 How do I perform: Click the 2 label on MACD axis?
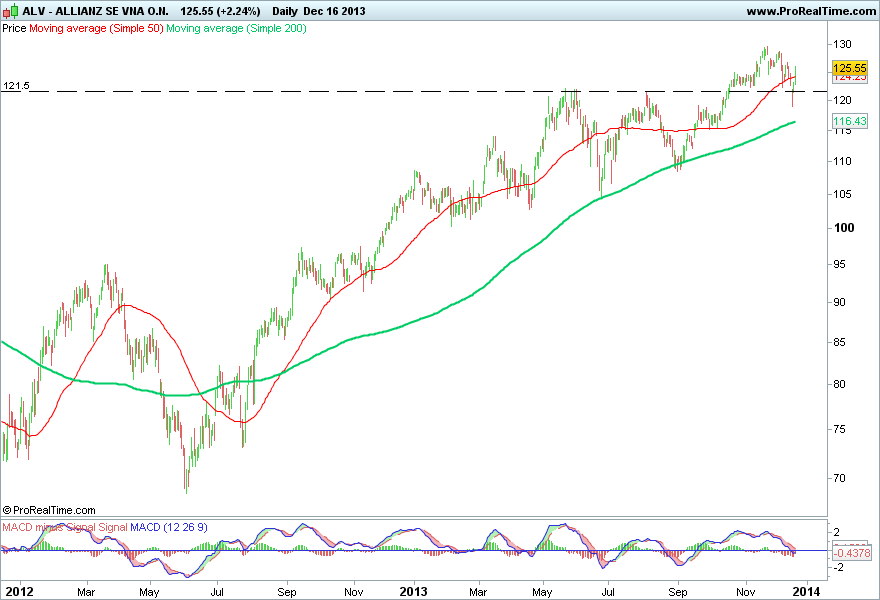837,532
